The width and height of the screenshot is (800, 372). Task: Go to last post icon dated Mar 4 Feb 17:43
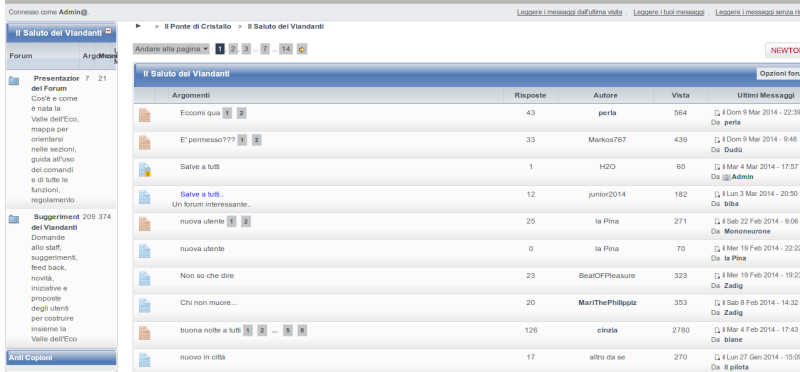point(717,330)
